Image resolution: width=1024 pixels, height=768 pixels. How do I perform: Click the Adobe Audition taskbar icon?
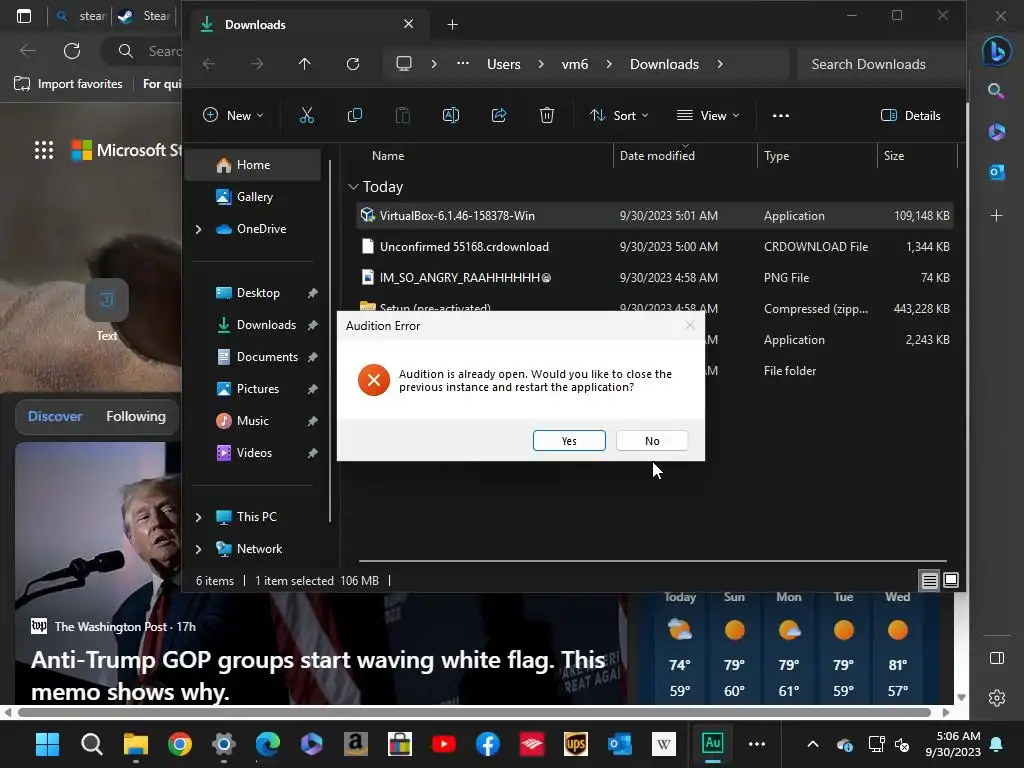[x=712, y=744]
